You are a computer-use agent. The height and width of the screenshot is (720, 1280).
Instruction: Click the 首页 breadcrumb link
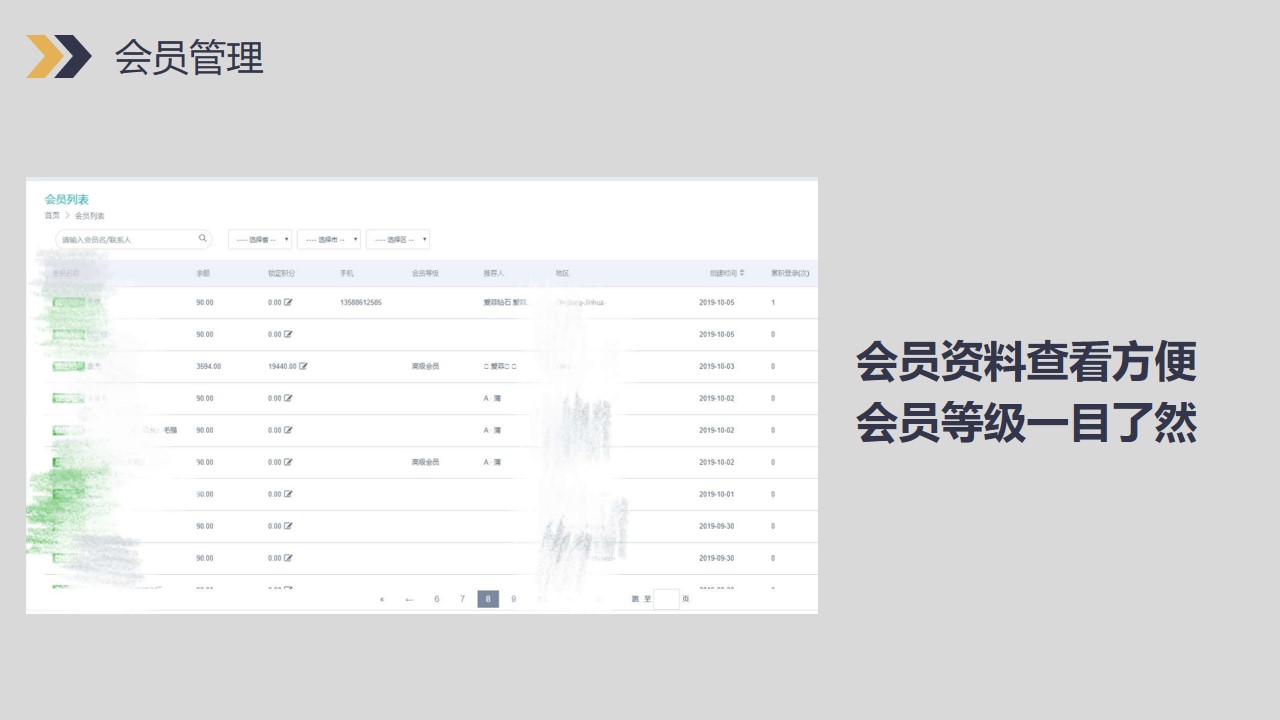click(x=52, y=216)
